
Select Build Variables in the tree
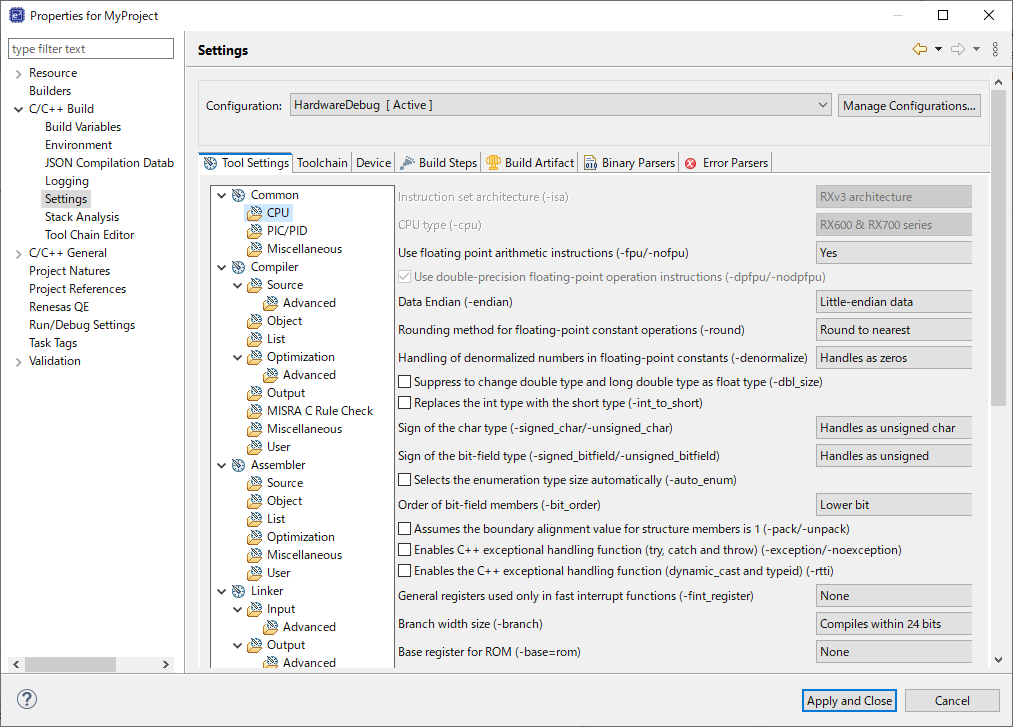point(83,127)
